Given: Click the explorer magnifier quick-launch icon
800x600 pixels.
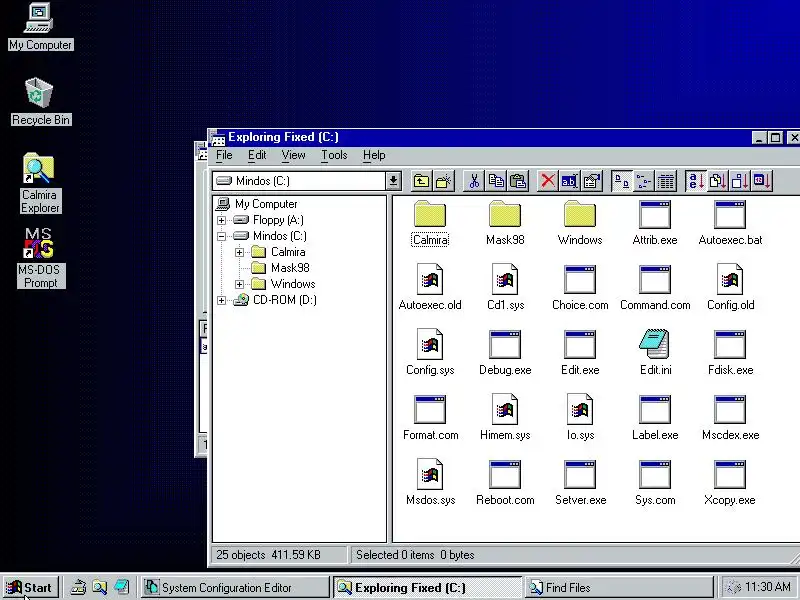Looking at the screenshot, I should click(99, 588).
